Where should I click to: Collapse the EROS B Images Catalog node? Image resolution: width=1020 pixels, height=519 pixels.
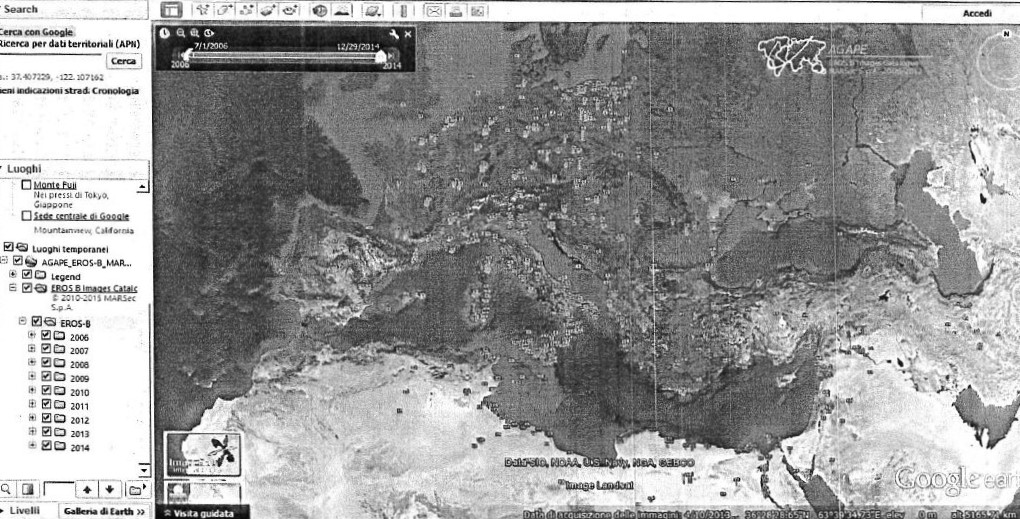click(x=12, y=287)
